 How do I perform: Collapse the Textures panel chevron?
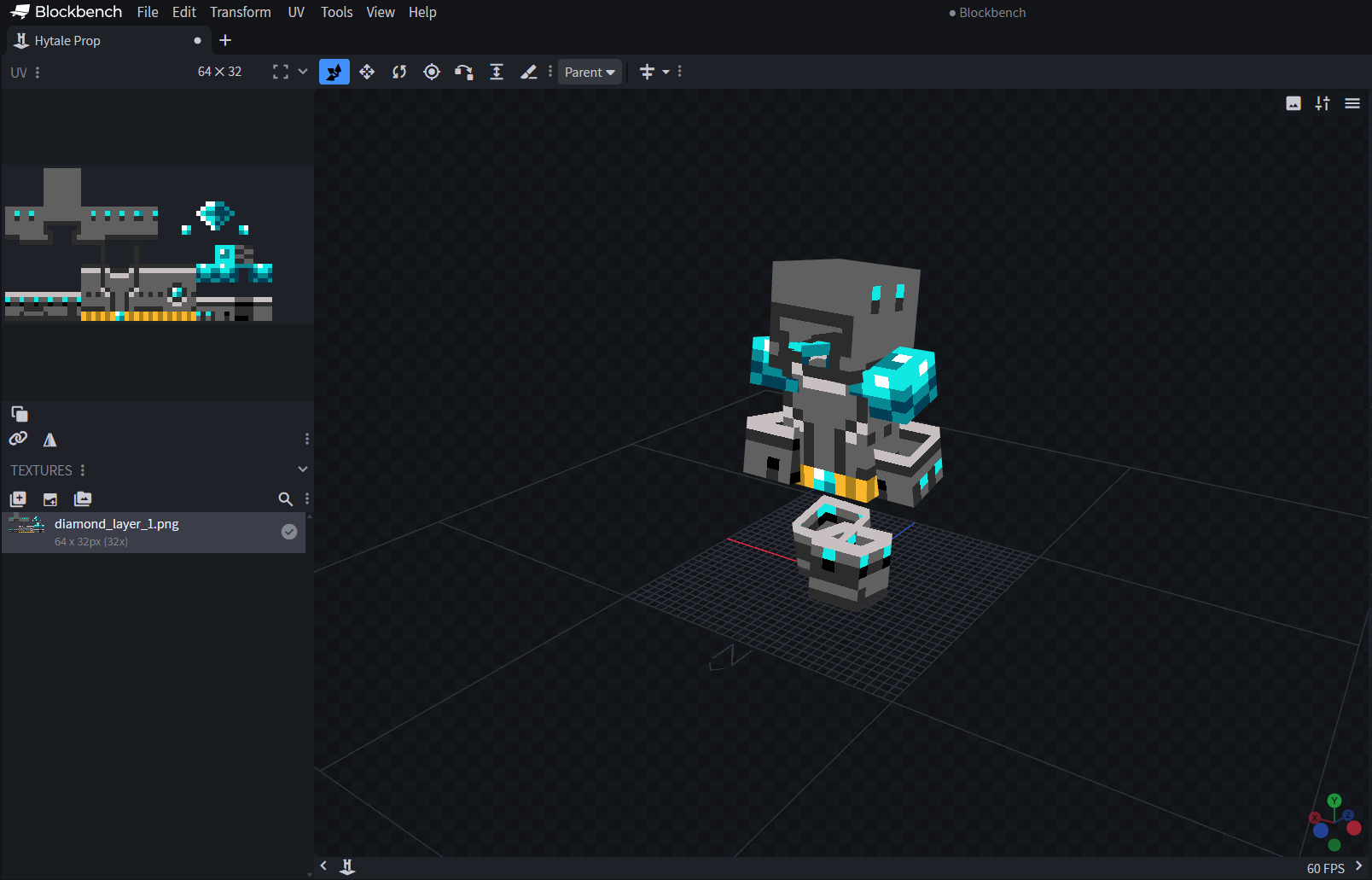[302, 469]
